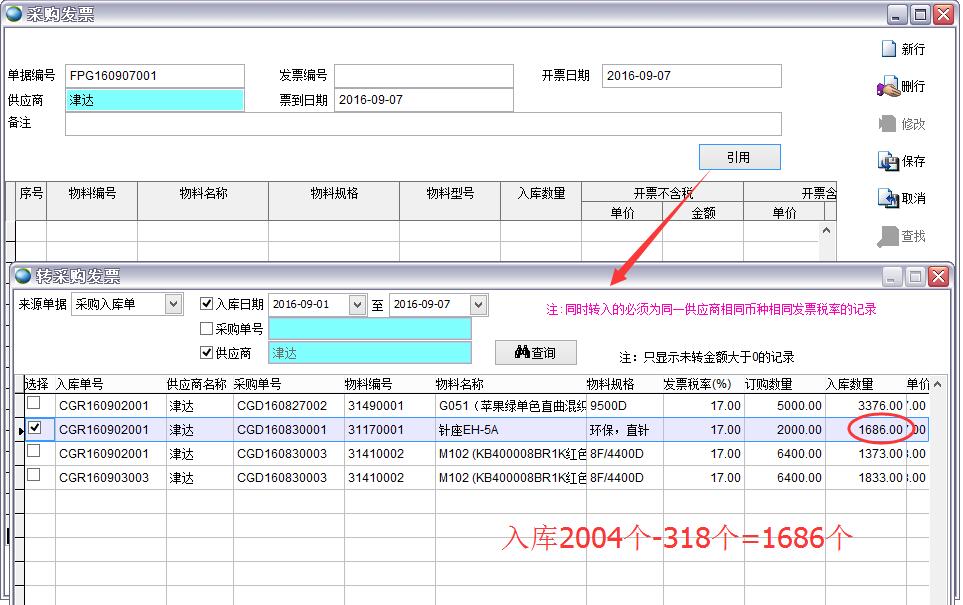Uncheck the 供应商 filter checkbox
The image size is (963, 605).
(x=207, y=352)
